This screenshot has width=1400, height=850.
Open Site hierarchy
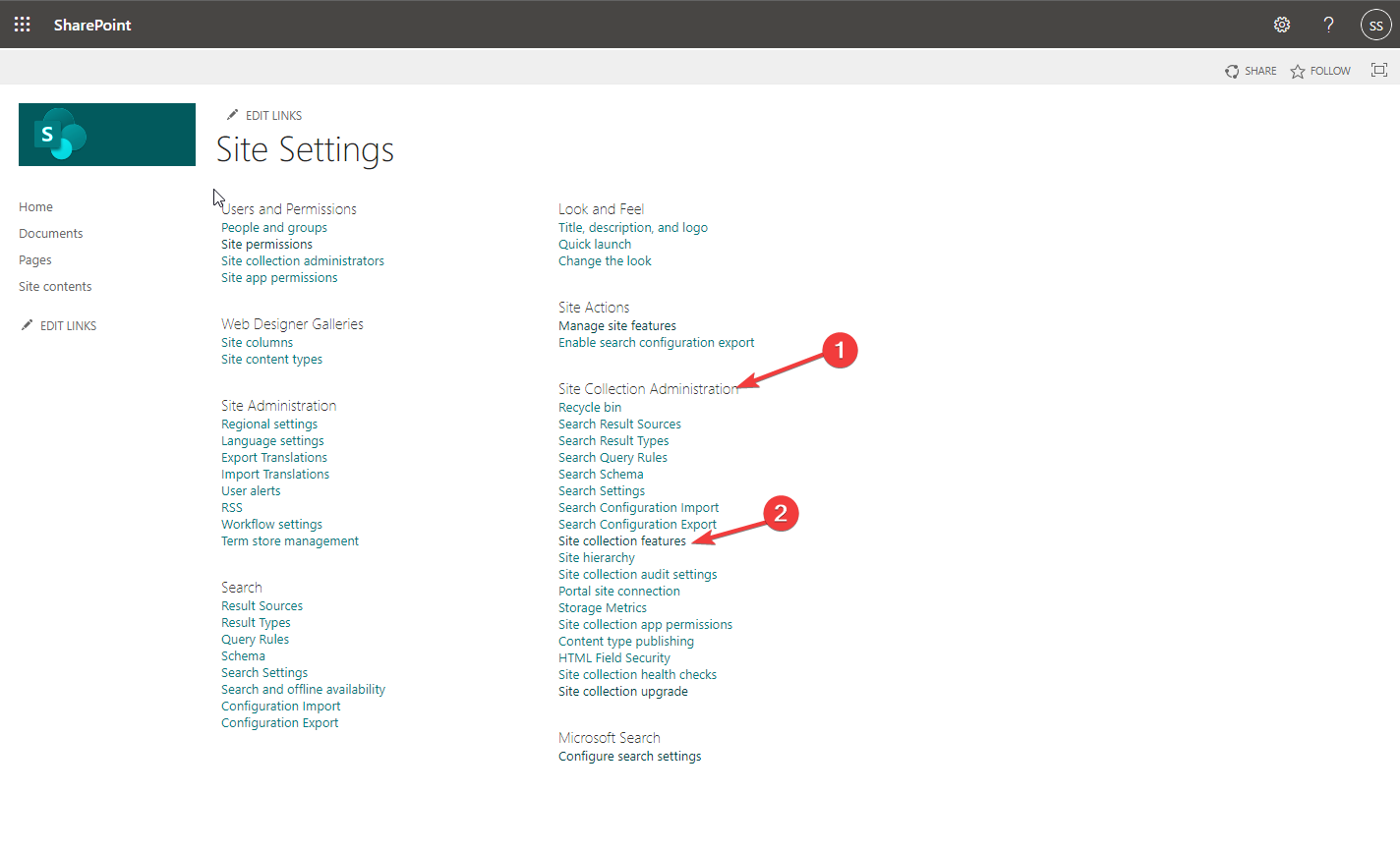[597, 557]
